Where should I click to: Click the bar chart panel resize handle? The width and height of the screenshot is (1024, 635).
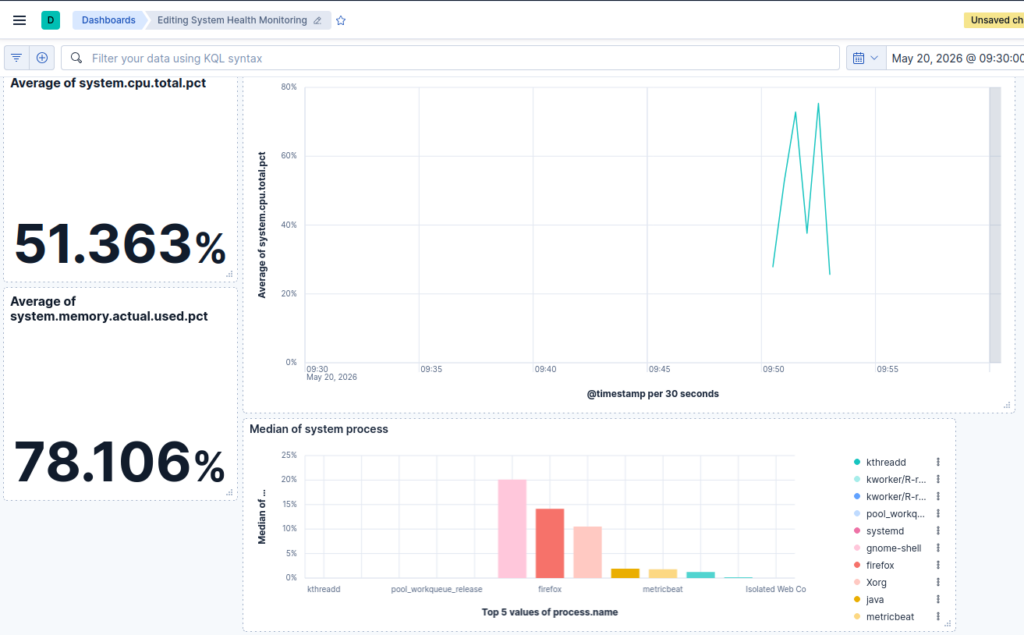(948, 623)
